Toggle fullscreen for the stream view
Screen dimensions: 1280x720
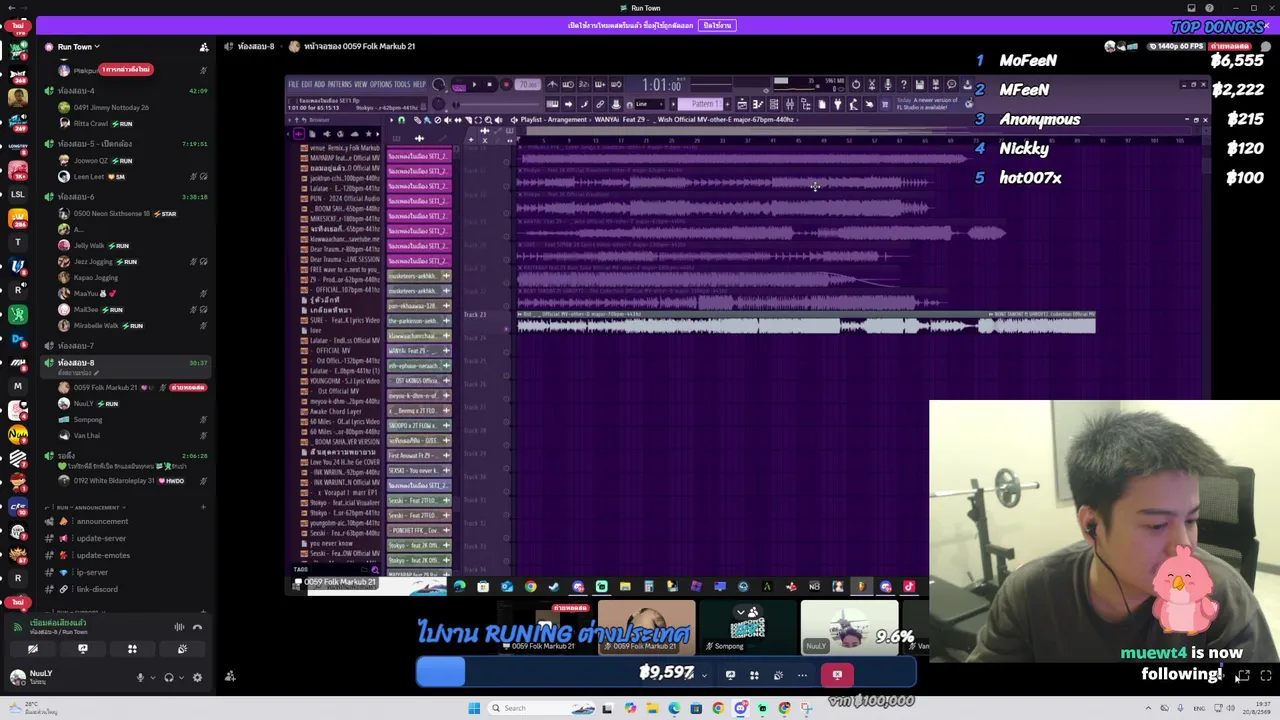tap(1266, 677)
